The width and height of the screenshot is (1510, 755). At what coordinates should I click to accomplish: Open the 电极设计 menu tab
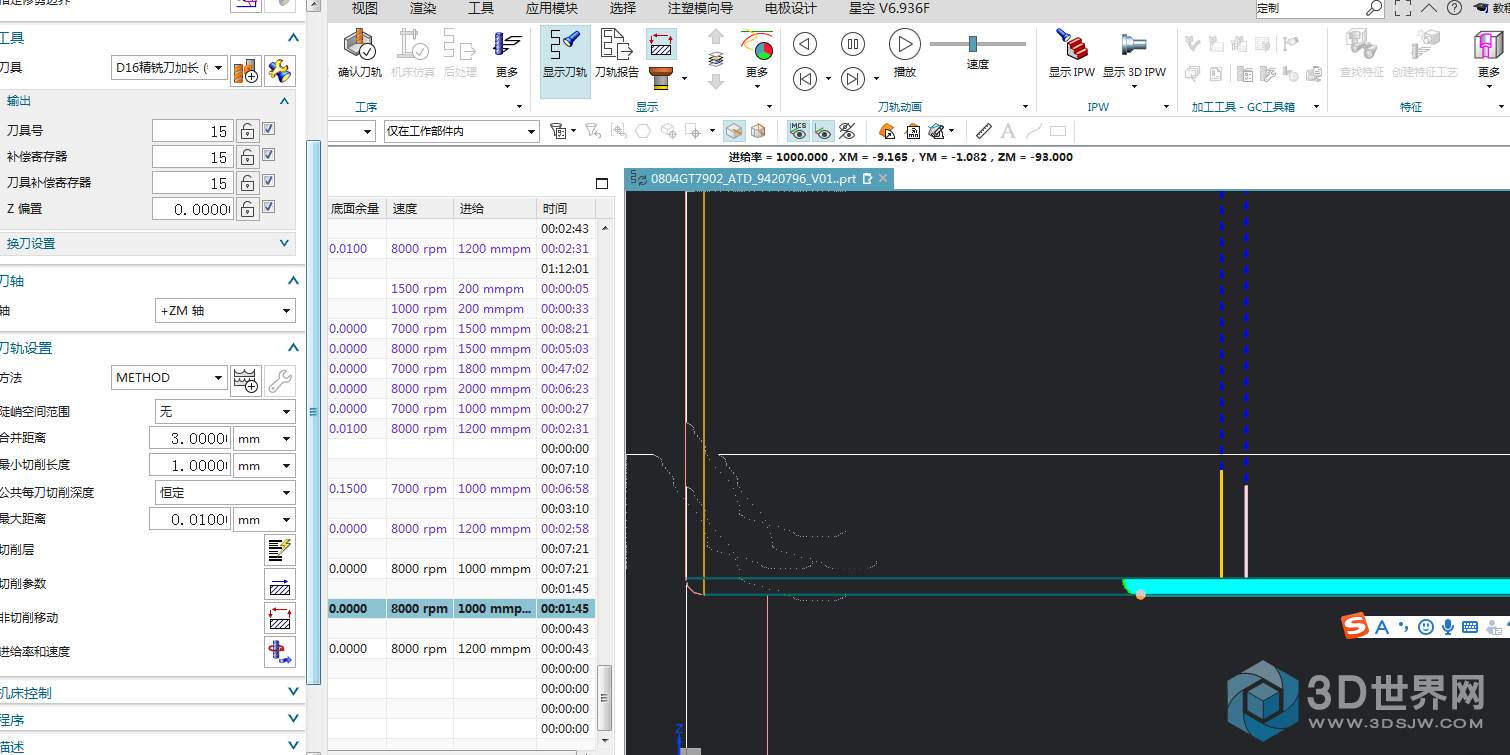(x=791, y=8)
